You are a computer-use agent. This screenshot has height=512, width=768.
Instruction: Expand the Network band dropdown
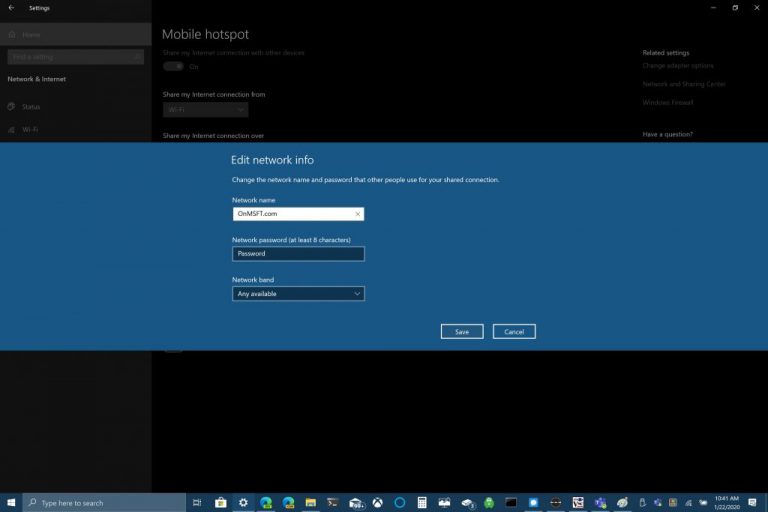tap(298, 294)
